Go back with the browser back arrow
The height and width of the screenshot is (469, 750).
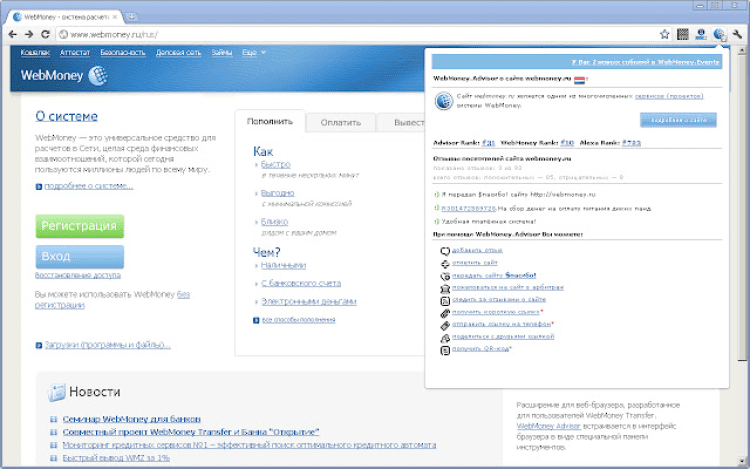click(13, 34)
